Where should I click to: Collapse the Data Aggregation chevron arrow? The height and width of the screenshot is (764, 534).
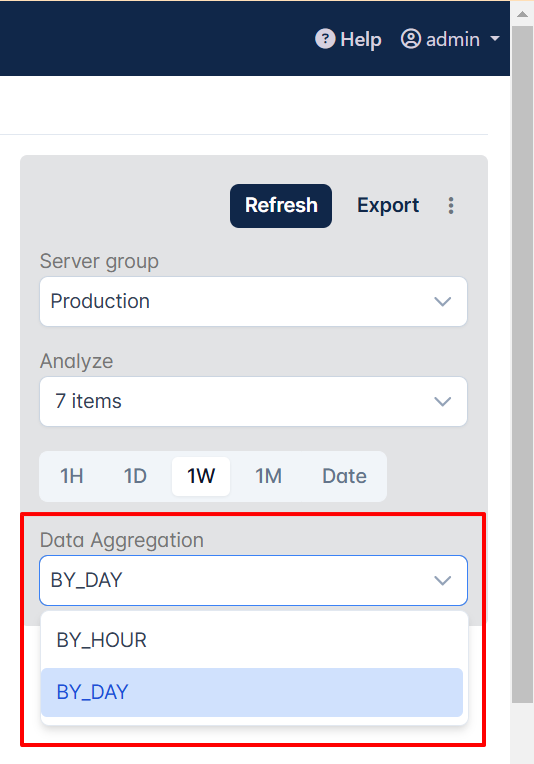(x=442, y=580)
